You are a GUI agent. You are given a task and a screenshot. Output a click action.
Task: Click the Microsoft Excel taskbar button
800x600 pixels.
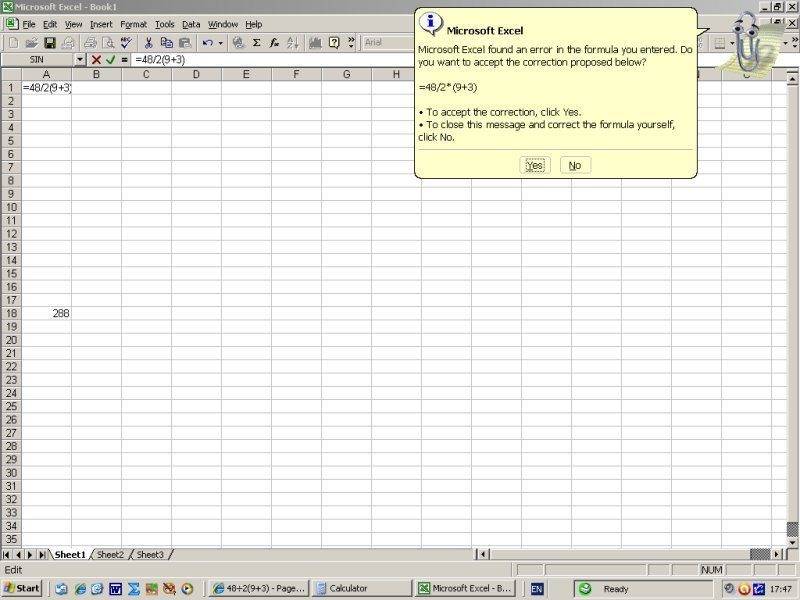pos(466,588)
